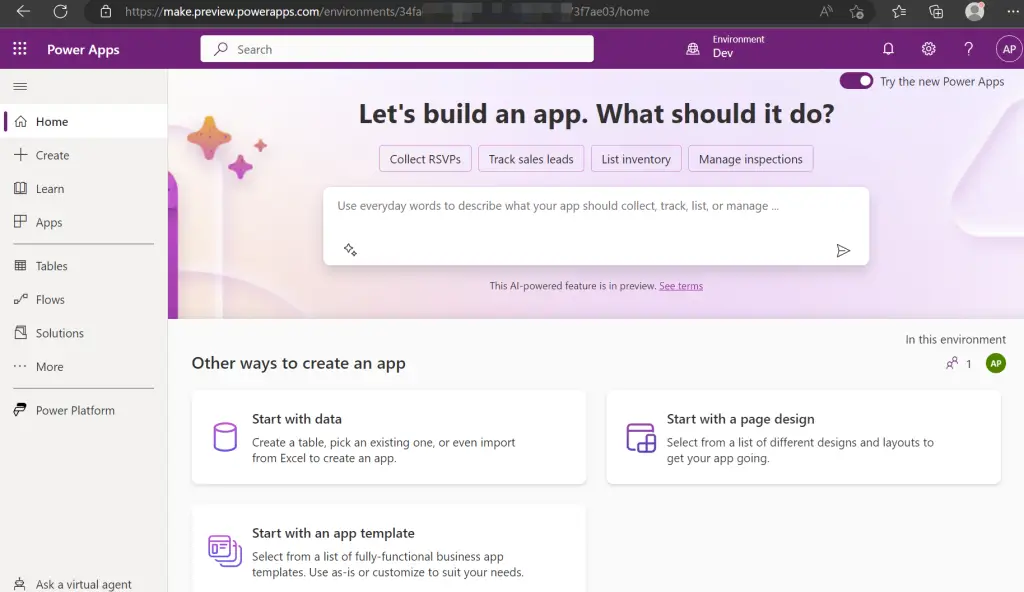Expand the More navigation item

tap(84, 367)
